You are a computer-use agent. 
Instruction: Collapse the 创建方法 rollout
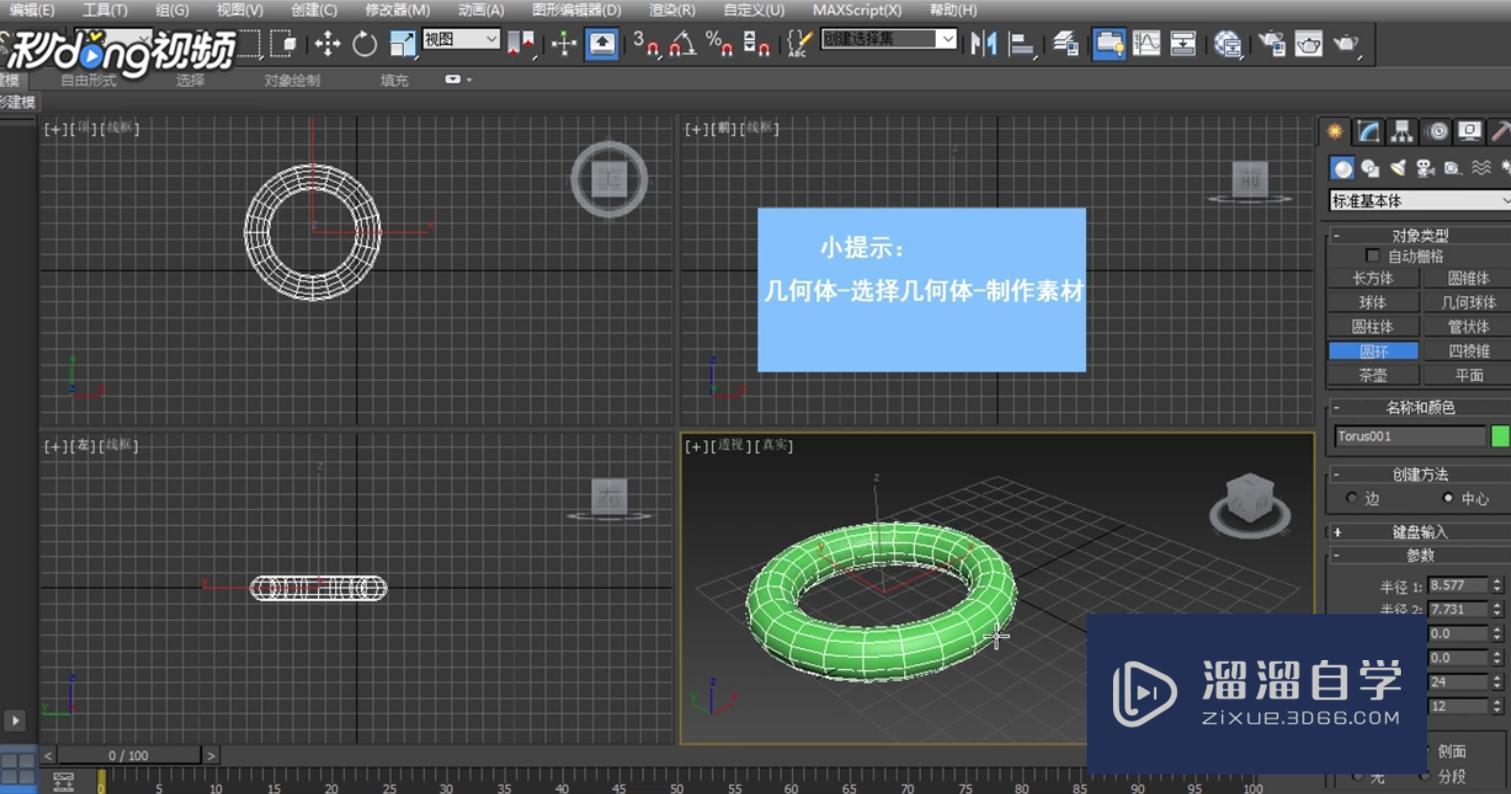[x=1420, y=474]
